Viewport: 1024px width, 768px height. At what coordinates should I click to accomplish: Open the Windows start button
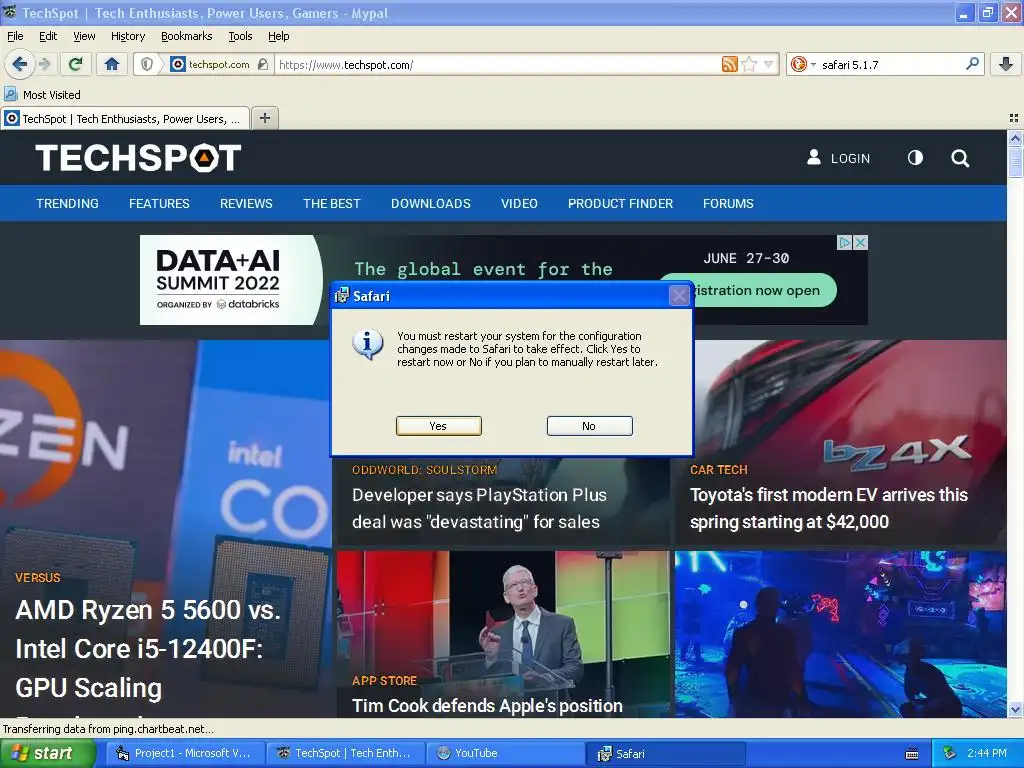pyautogui.click(x=48, y=753)
